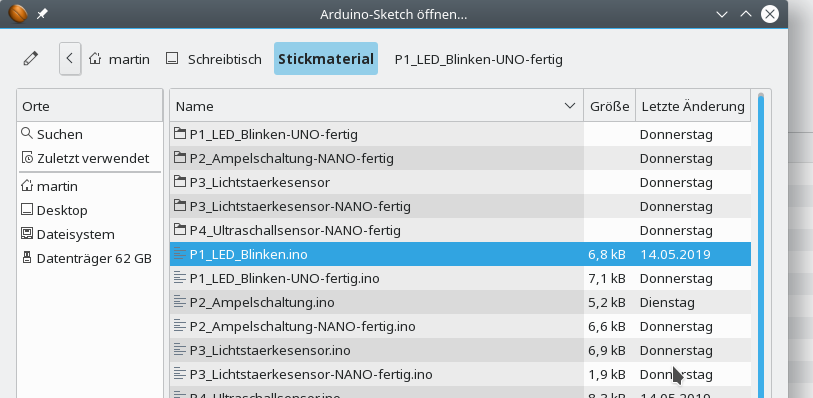Click the pencil edit-path icon

coord(31,59)
